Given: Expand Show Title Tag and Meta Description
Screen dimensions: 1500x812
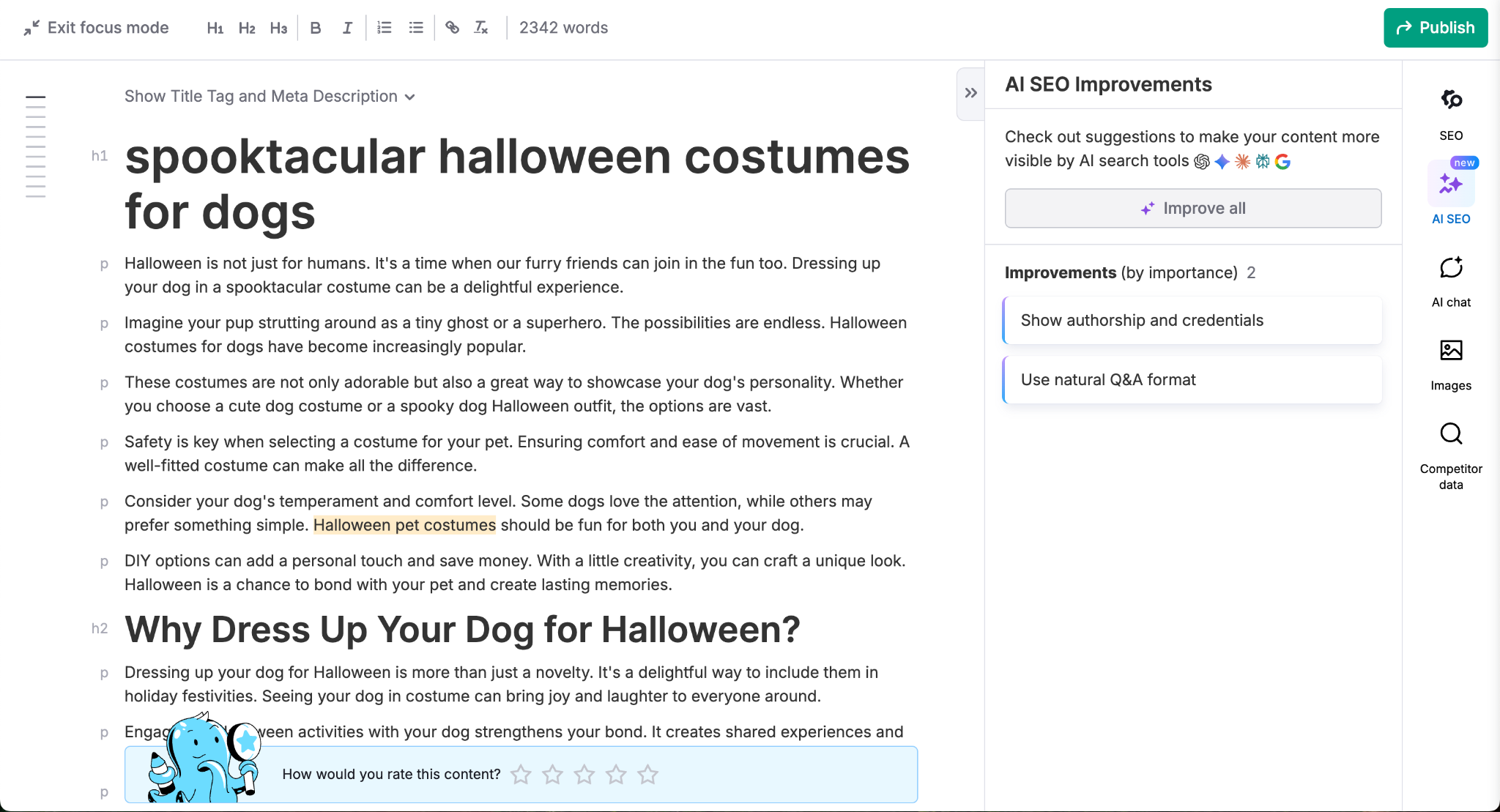Looking at the screenshot, I should (269, 96).
